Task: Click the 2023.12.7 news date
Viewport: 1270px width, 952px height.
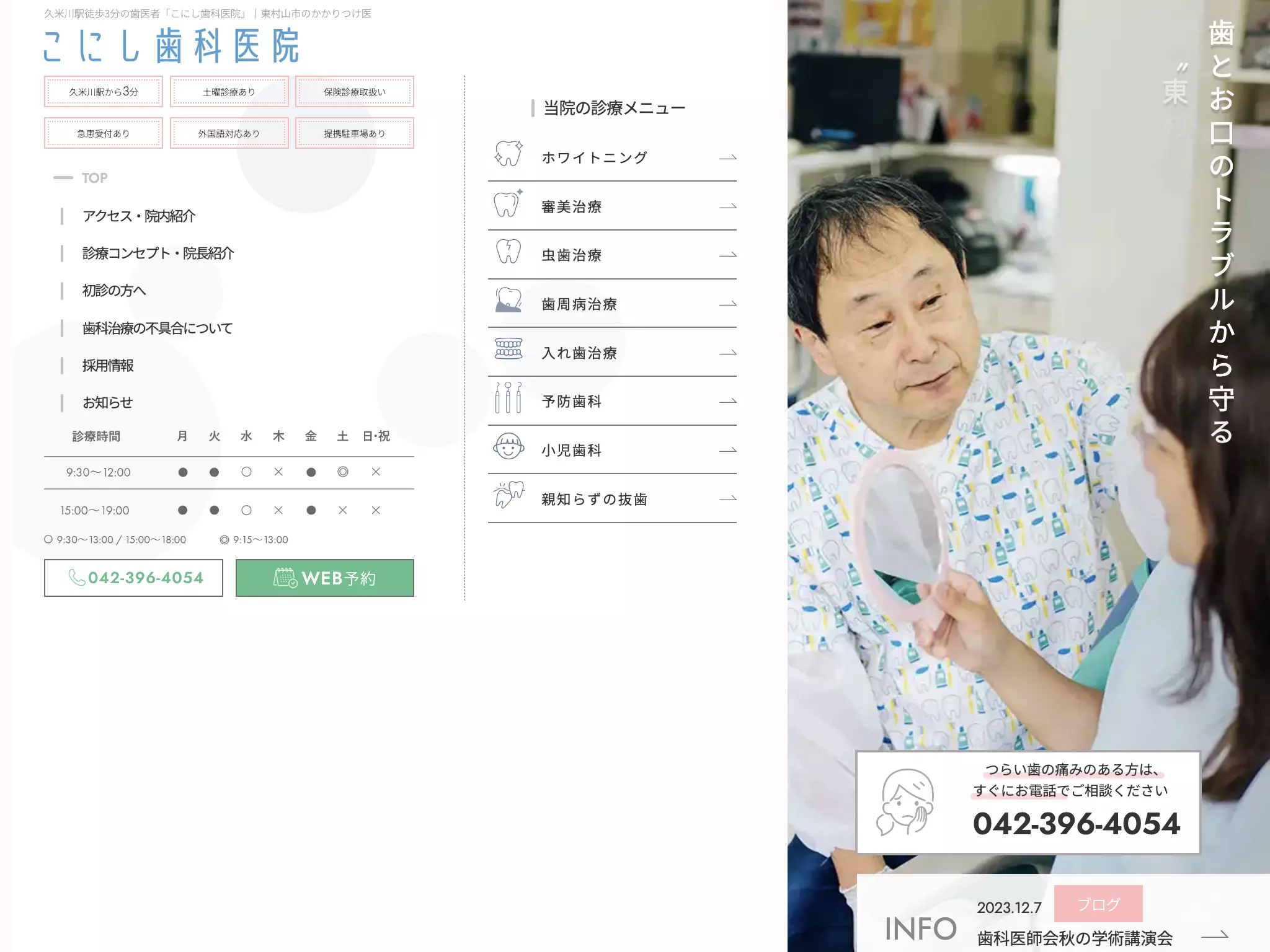Action: pyautogui.click(x=1009, y=908)
